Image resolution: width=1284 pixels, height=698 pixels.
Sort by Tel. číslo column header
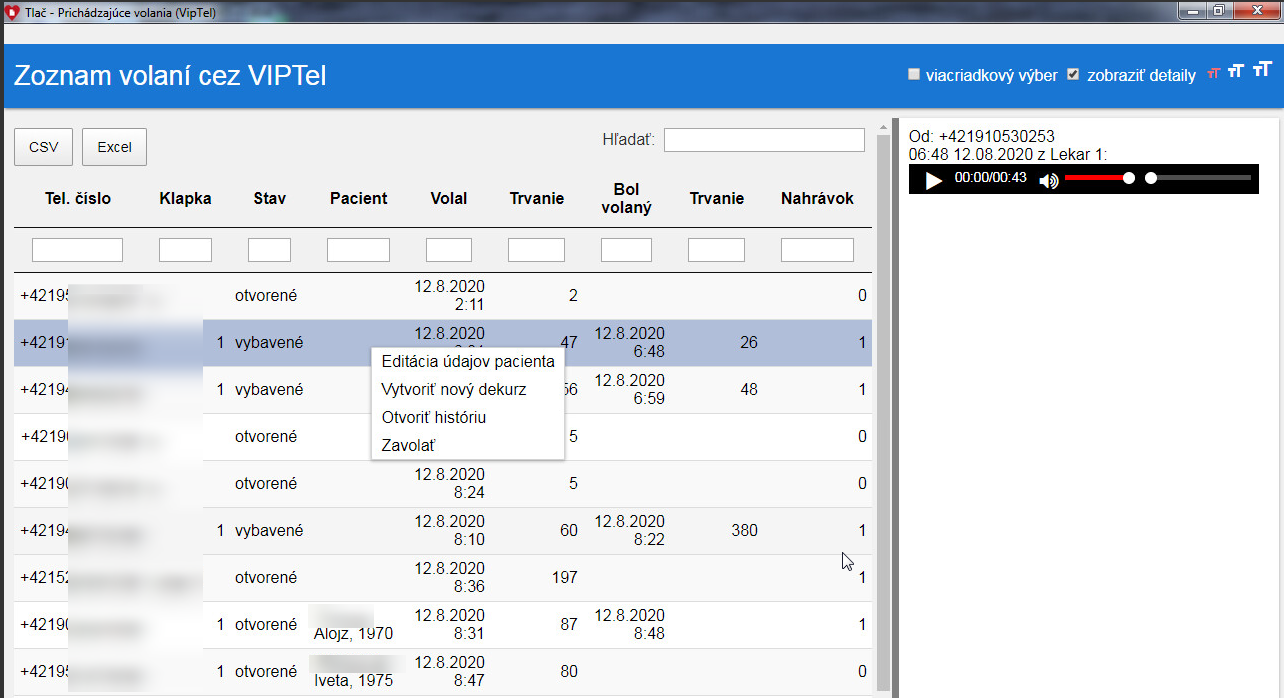pyautogui.click(x=78, y=198)
